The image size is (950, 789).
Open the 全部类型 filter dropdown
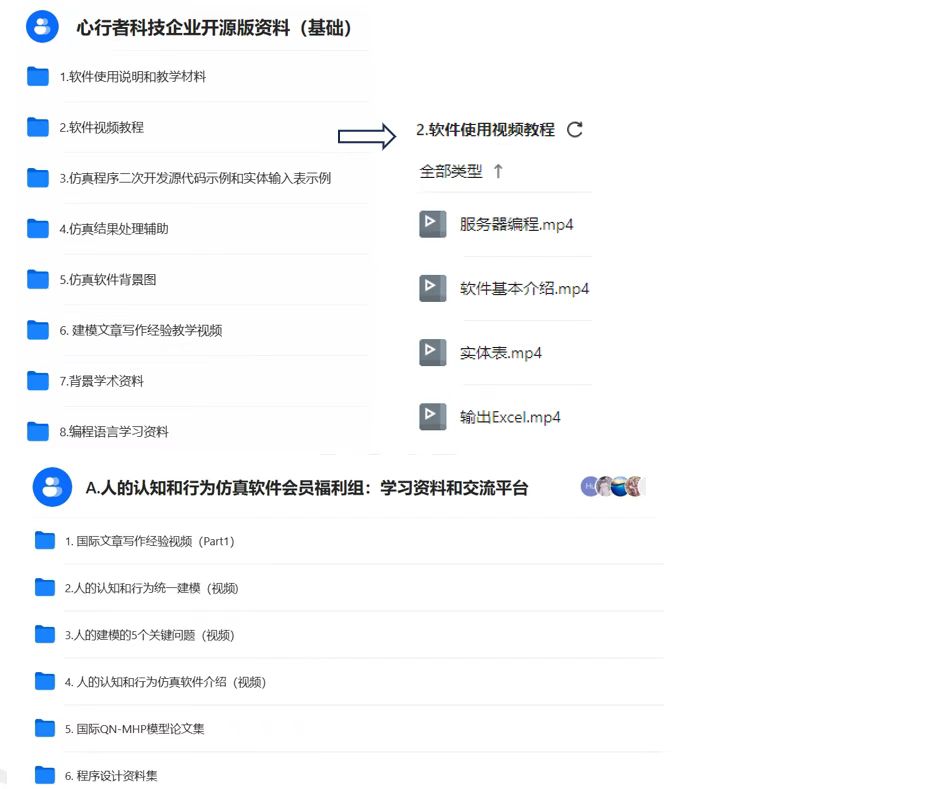[450, 172]
